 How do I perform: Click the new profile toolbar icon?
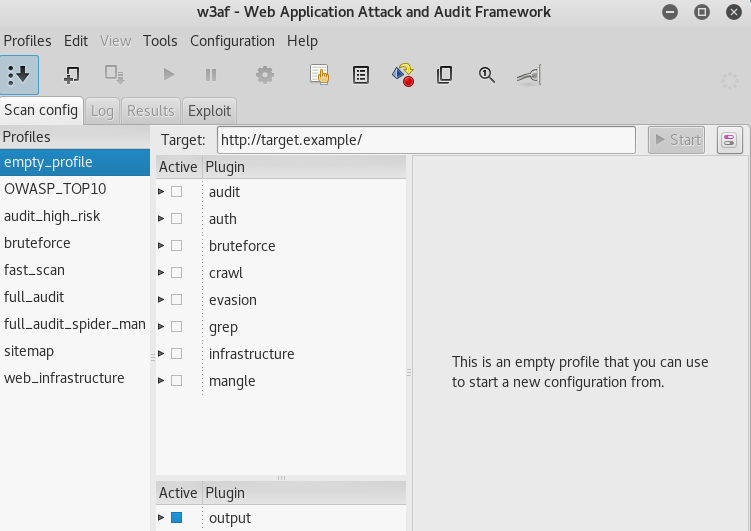[x=72, y=75]
